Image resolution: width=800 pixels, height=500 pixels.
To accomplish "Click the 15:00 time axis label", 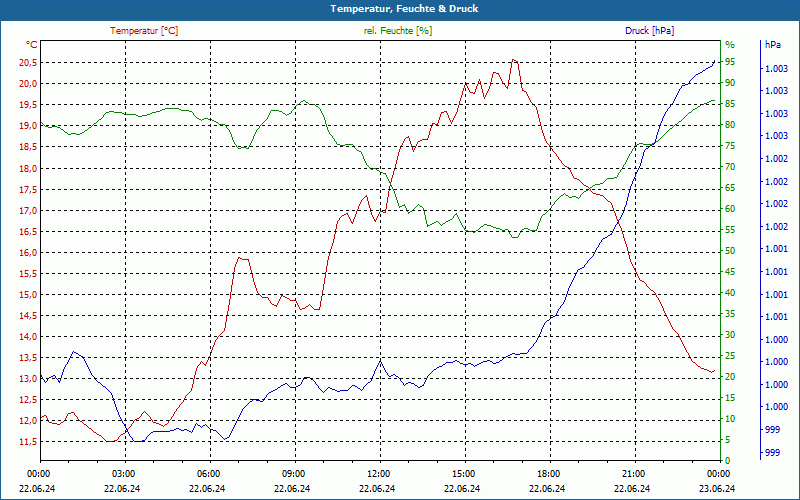I will [462, 473].
